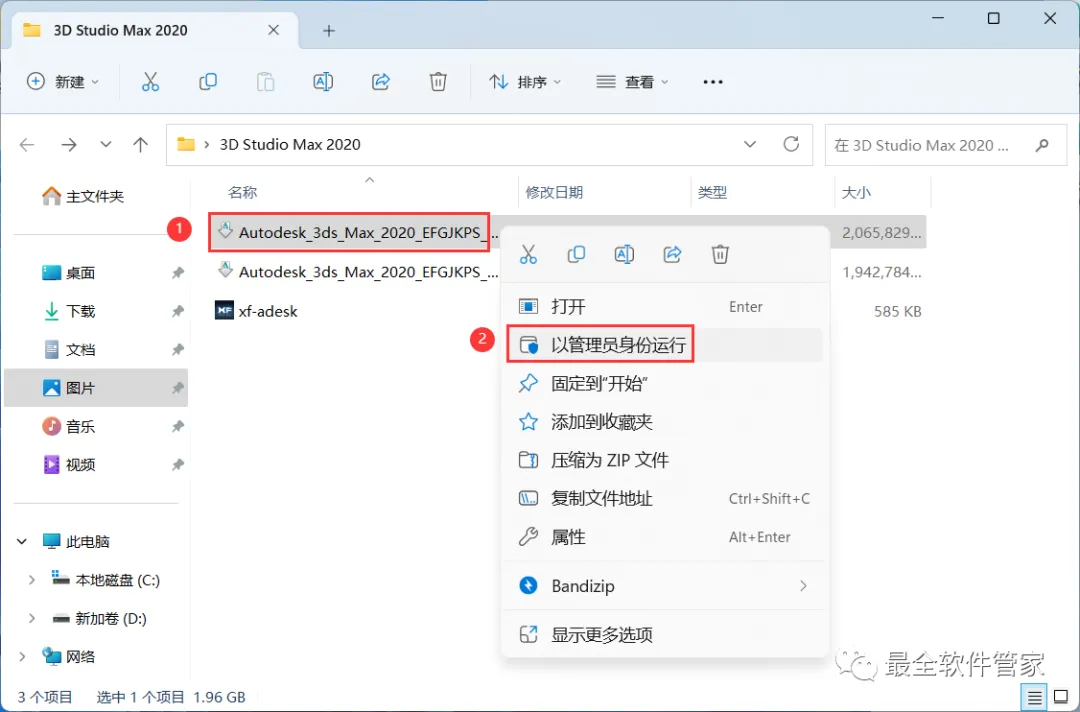Click the Rename icon in the toolbar
Screen dimensions: 1080x712
click(x=323, y=82)
